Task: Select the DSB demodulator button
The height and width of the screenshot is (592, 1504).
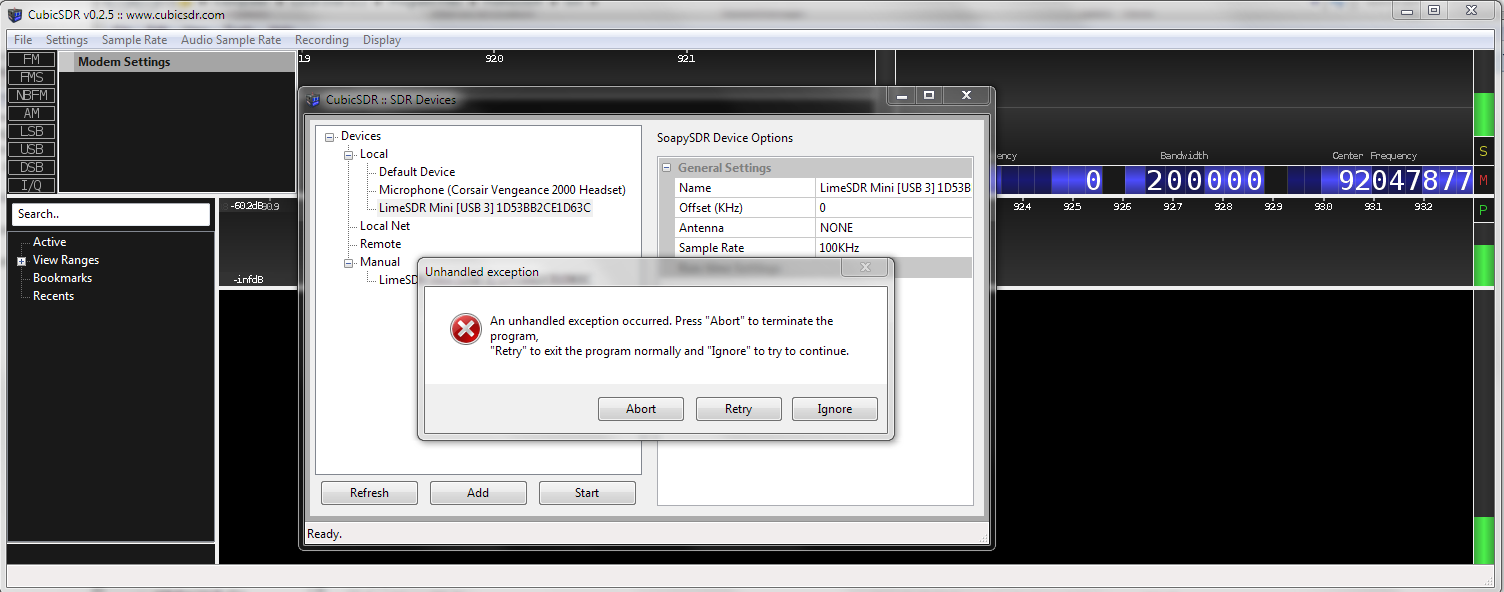Action: (31, 167)
